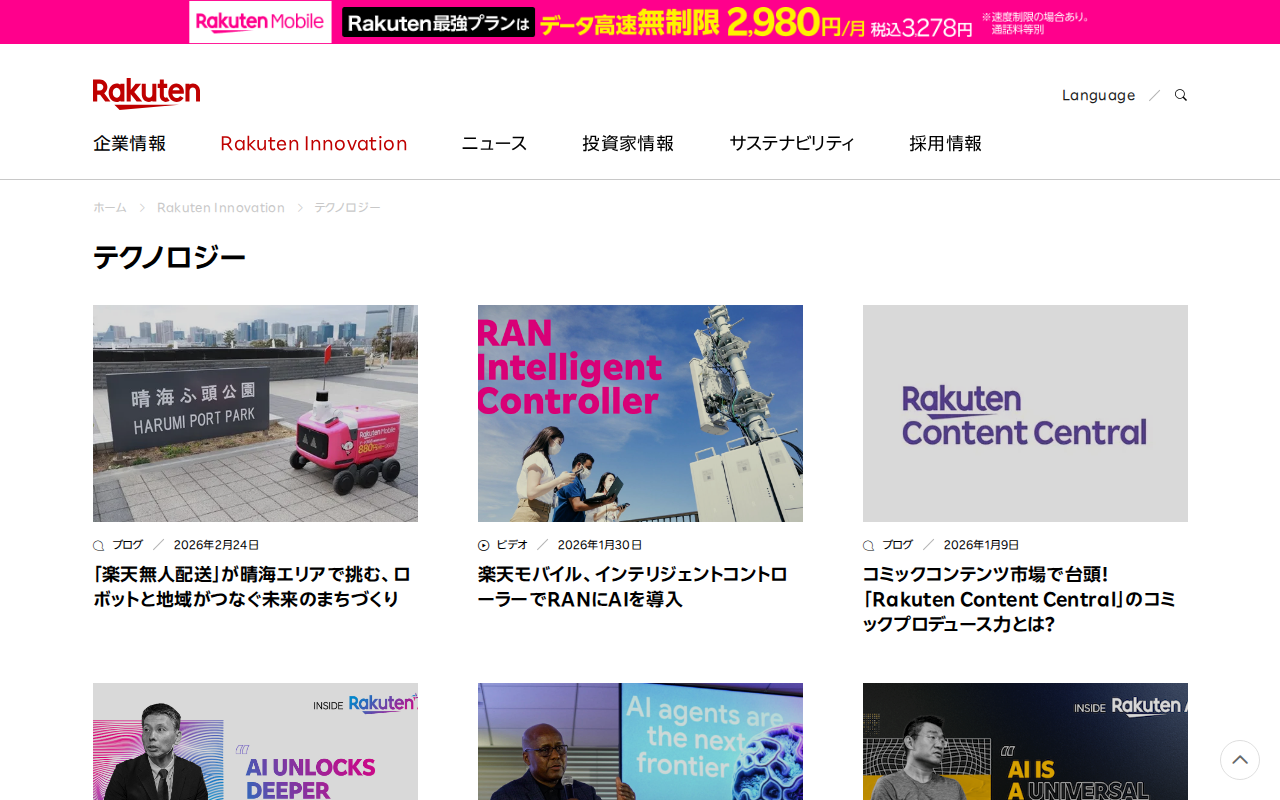Click the blog icon beside 2026年2月24日
This screenshot has width=1280, height=800.
pyautogui.click(x=98, y=546)
